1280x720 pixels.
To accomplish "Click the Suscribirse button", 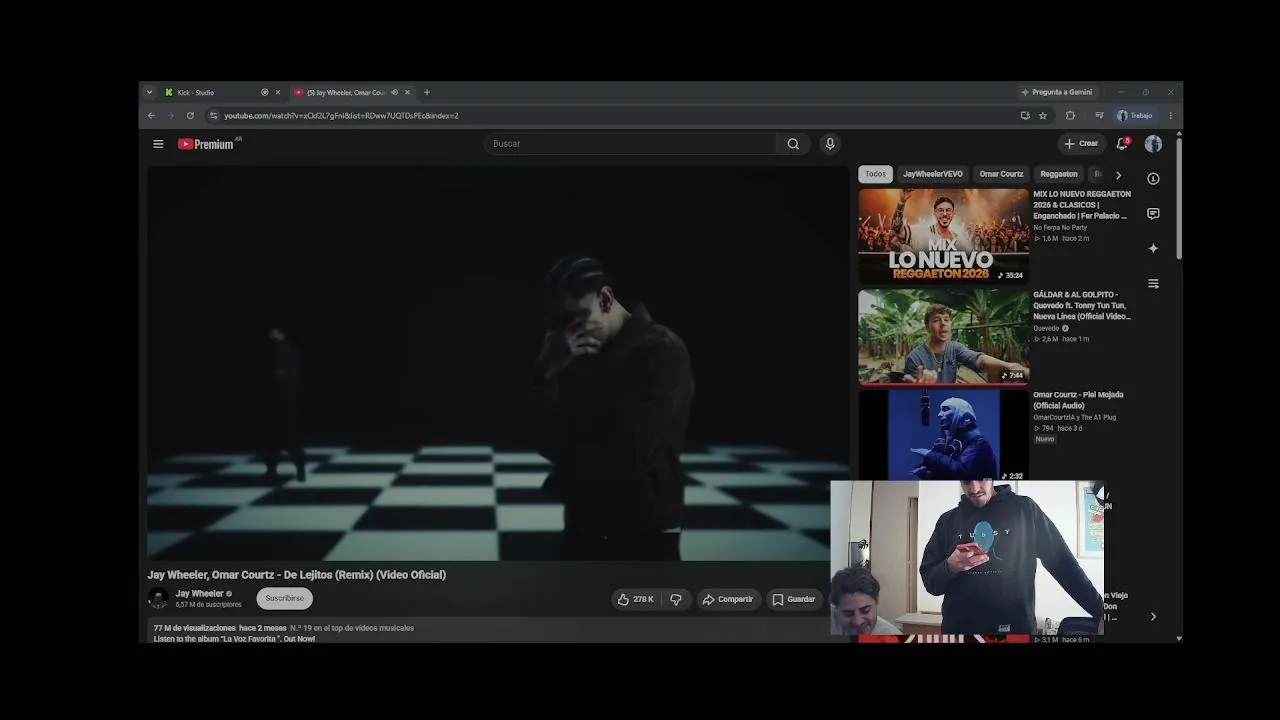I will pyautogui.click(x=284, y=598).
